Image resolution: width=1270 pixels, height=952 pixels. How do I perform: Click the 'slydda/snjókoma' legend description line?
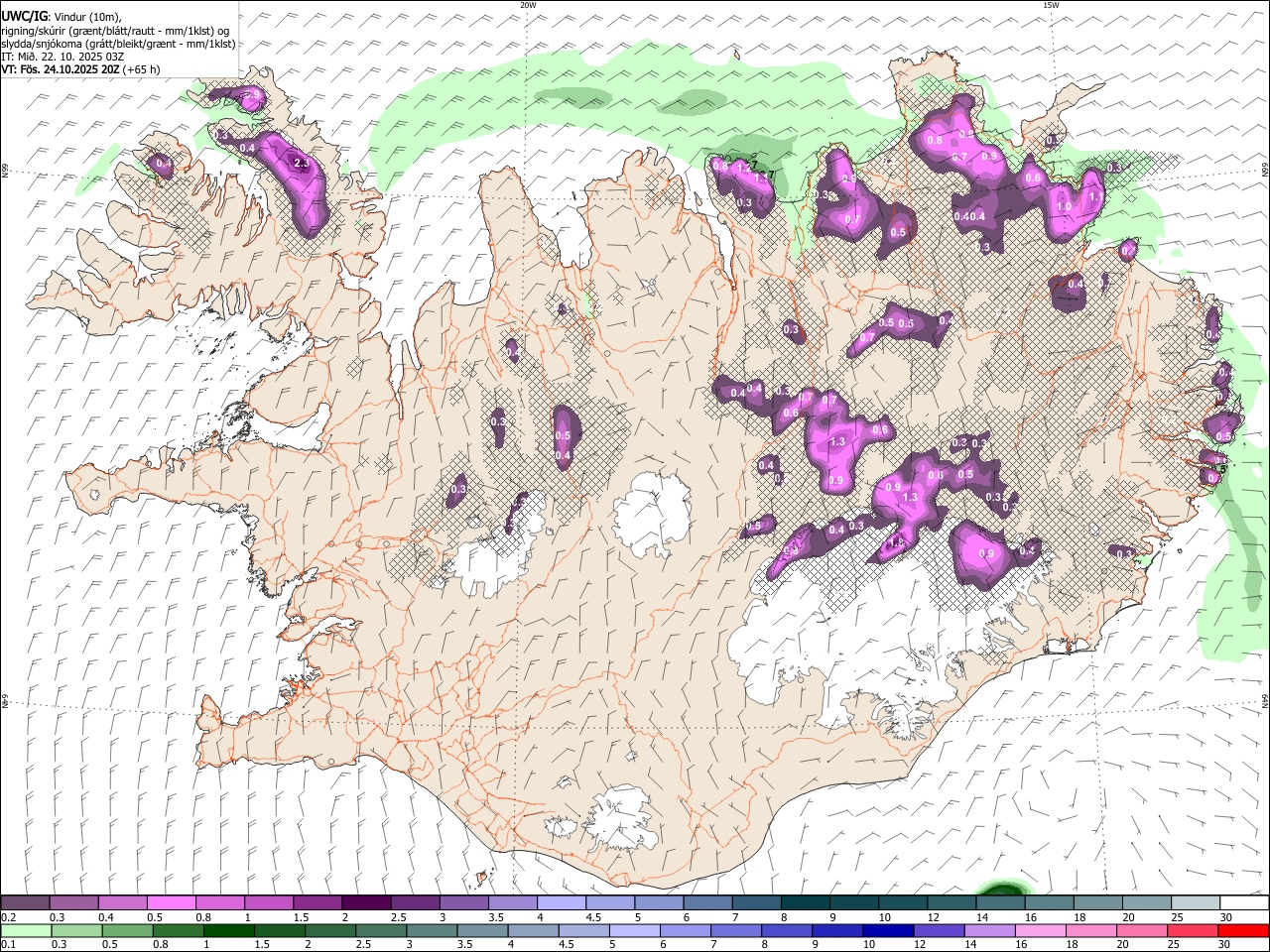[118, 44]
